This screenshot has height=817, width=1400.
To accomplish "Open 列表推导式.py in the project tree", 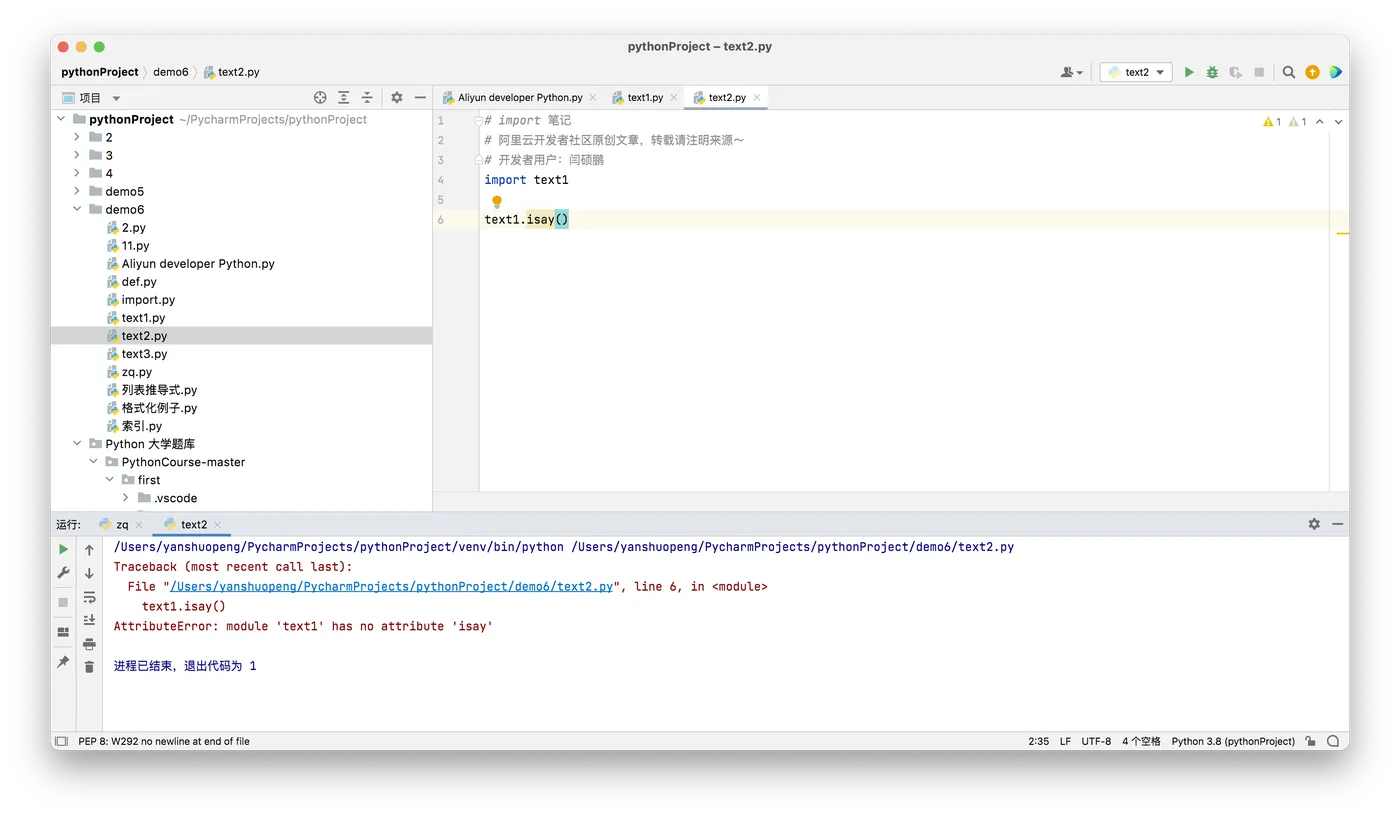I will tap(159, 390).
